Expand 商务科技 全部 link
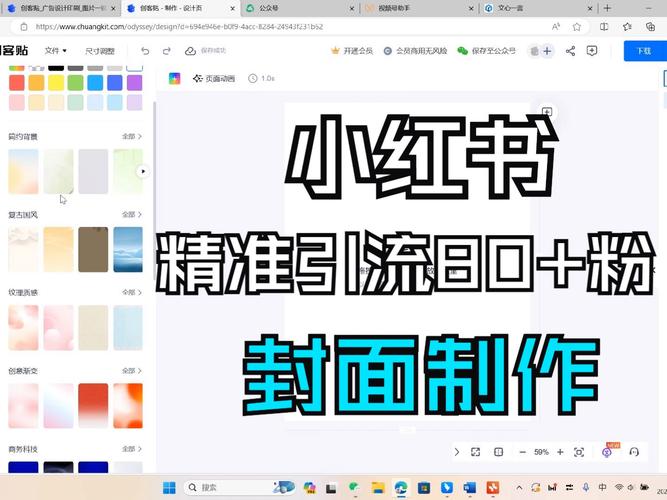The height and width of the screenshot is (500, 667). [131, 449]
